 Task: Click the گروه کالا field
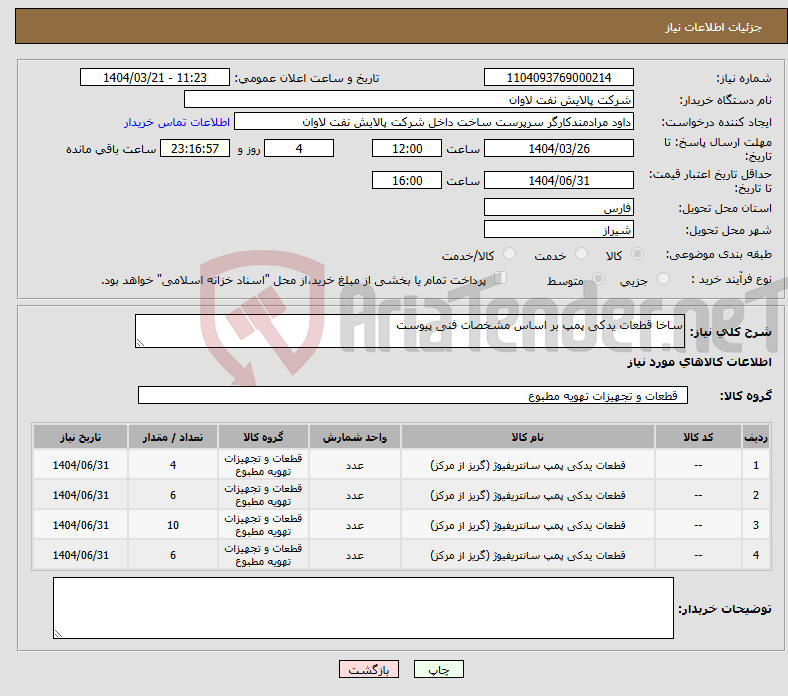click(413, 396)
